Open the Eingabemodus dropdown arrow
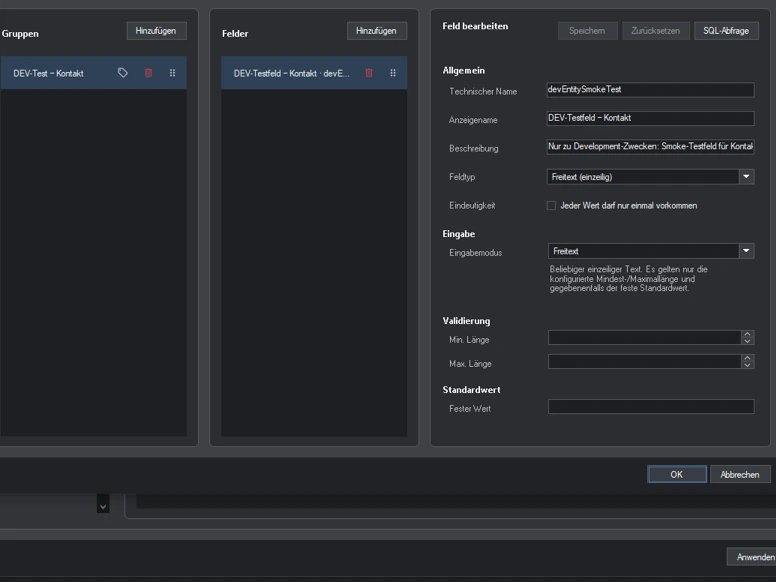 (x=746, y=251)
